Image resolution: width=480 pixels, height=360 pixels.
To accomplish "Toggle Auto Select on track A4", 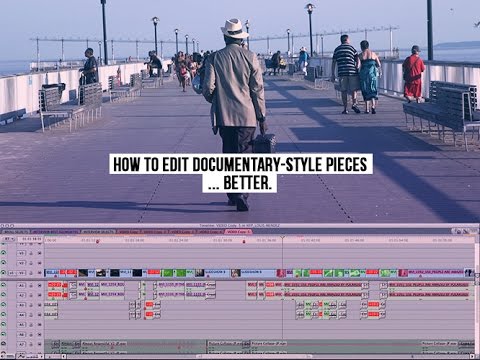I will (x=39, y=315).
